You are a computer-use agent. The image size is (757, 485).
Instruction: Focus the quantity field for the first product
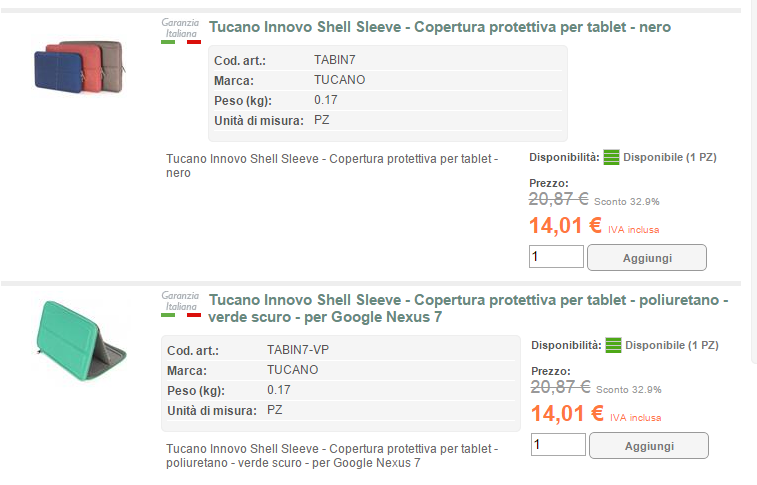(556, 257)
